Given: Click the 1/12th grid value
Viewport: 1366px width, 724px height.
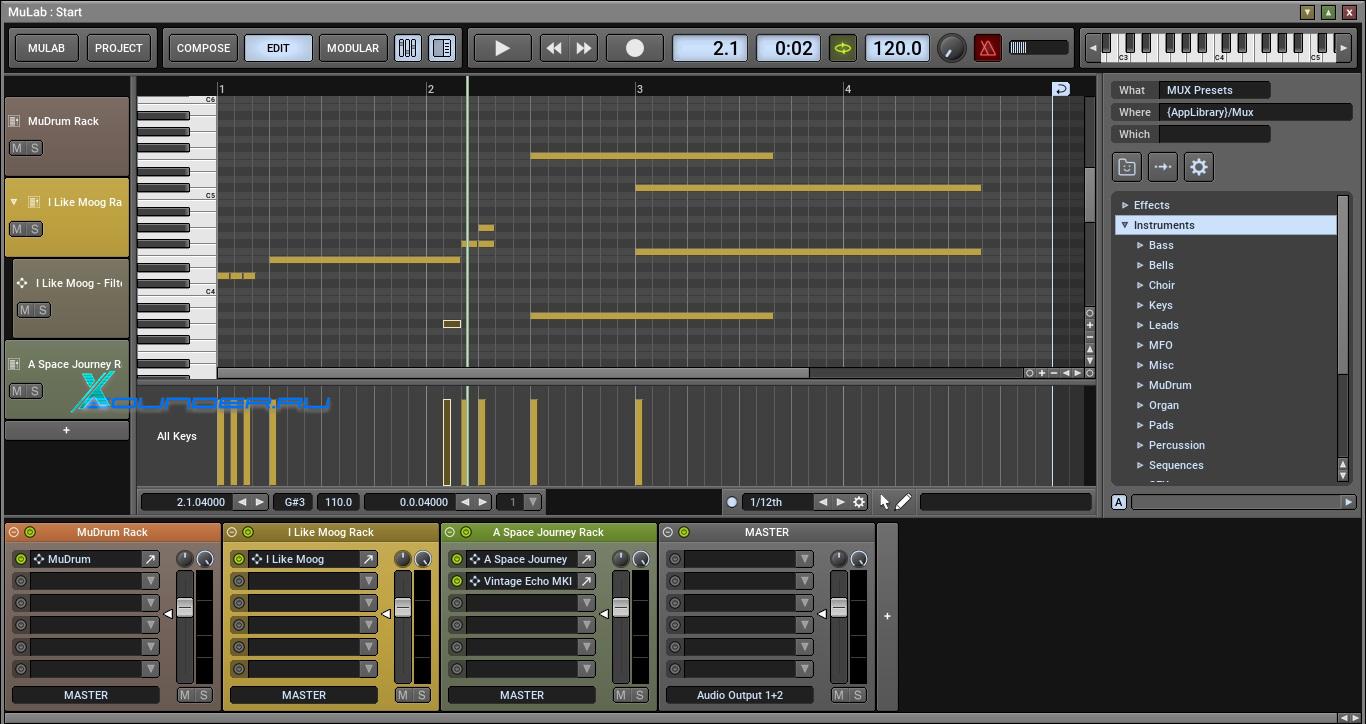Looking at the screenshot, I should pyautogui.click(x=778, y=502).
